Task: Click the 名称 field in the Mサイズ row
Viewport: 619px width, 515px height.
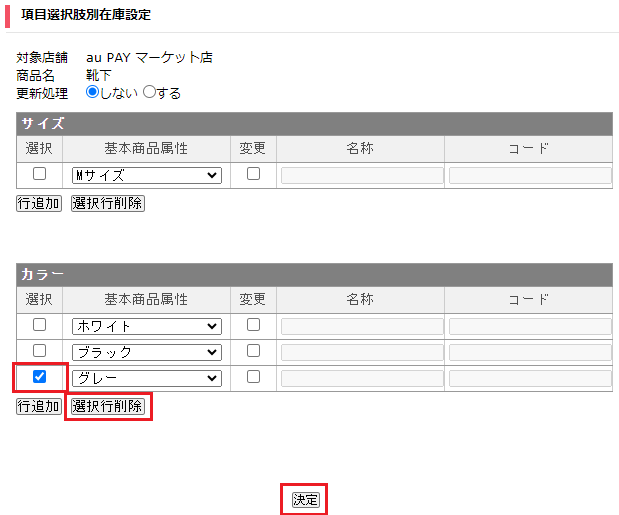Action: pos(362,176)
